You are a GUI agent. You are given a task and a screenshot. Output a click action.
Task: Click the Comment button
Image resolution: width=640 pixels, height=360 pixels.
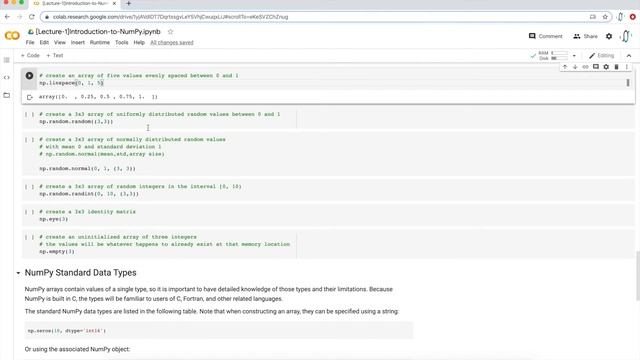[x=545, y=36]
